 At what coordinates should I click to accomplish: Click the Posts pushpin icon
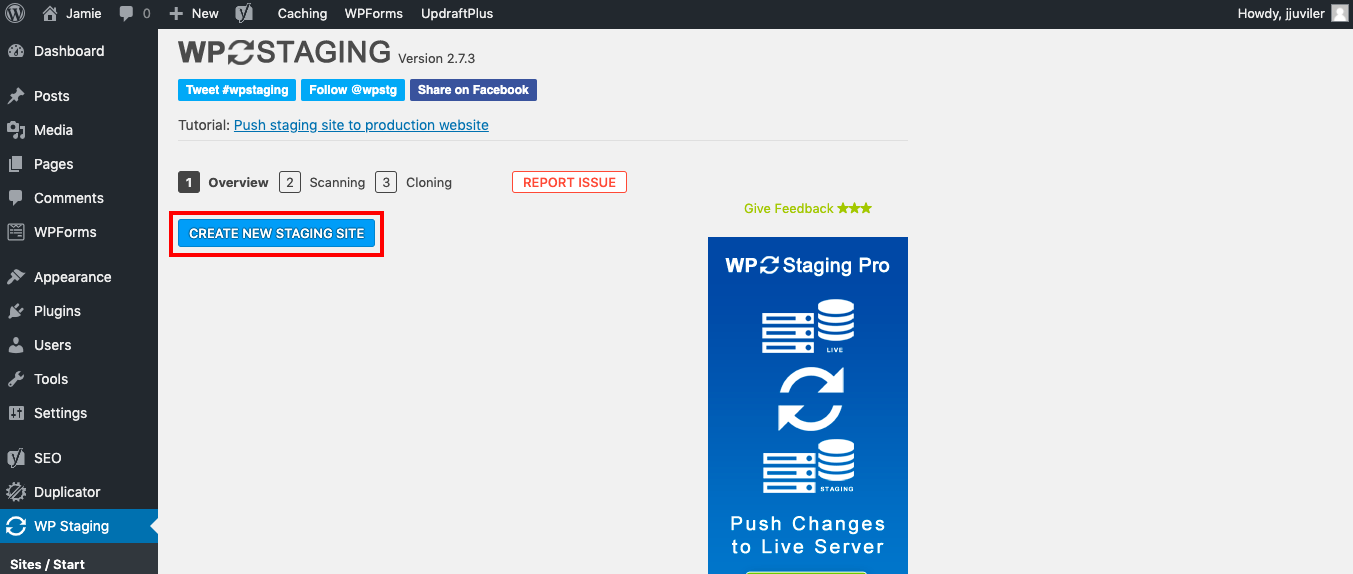(x=16, y=96)
